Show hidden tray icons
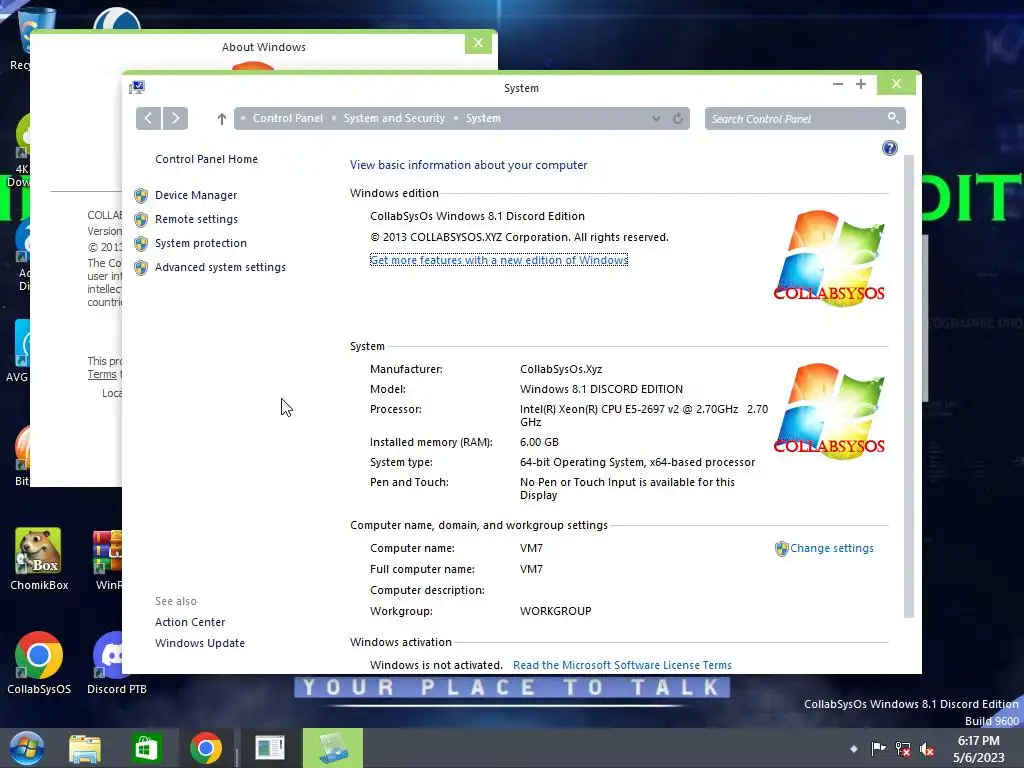Screen dimensions: 1024x768 click(854, 749)
